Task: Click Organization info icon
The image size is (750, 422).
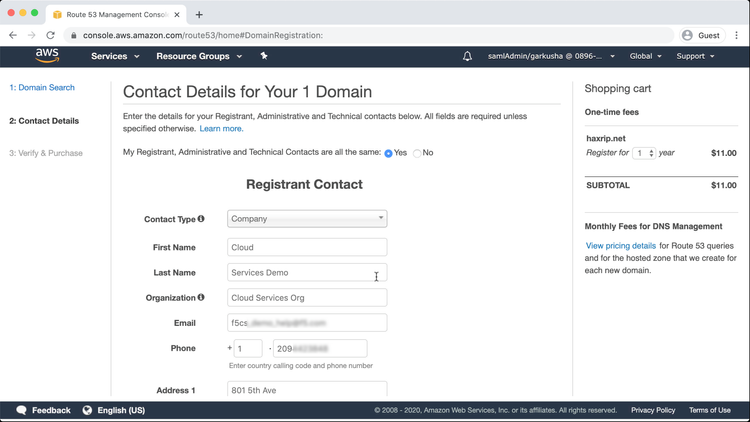Action: 201,297
